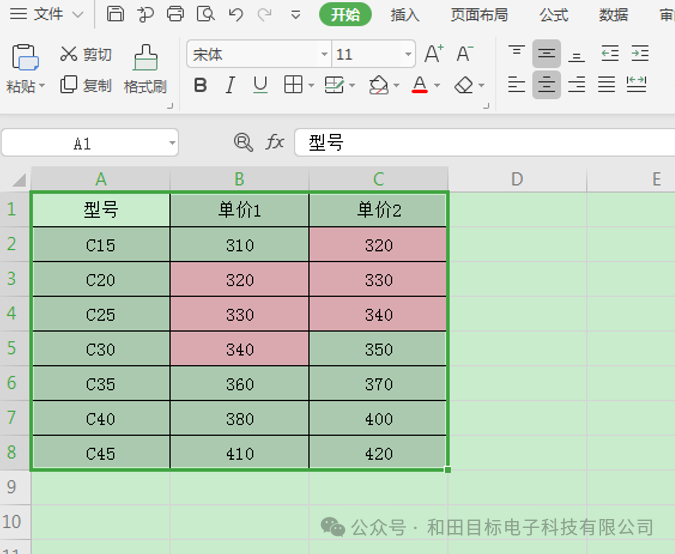Expand the quick access toolbar customize arrow
675x554 pixels.
[x=295, y=15]
